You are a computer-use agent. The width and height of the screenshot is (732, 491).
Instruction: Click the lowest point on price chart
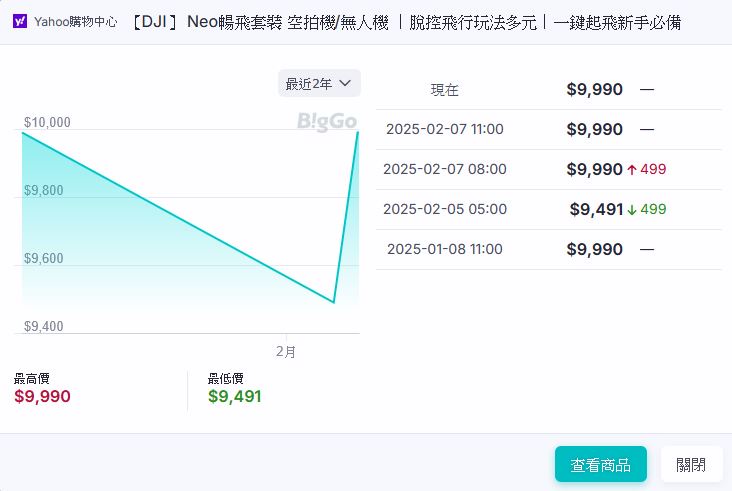(333, 302)
